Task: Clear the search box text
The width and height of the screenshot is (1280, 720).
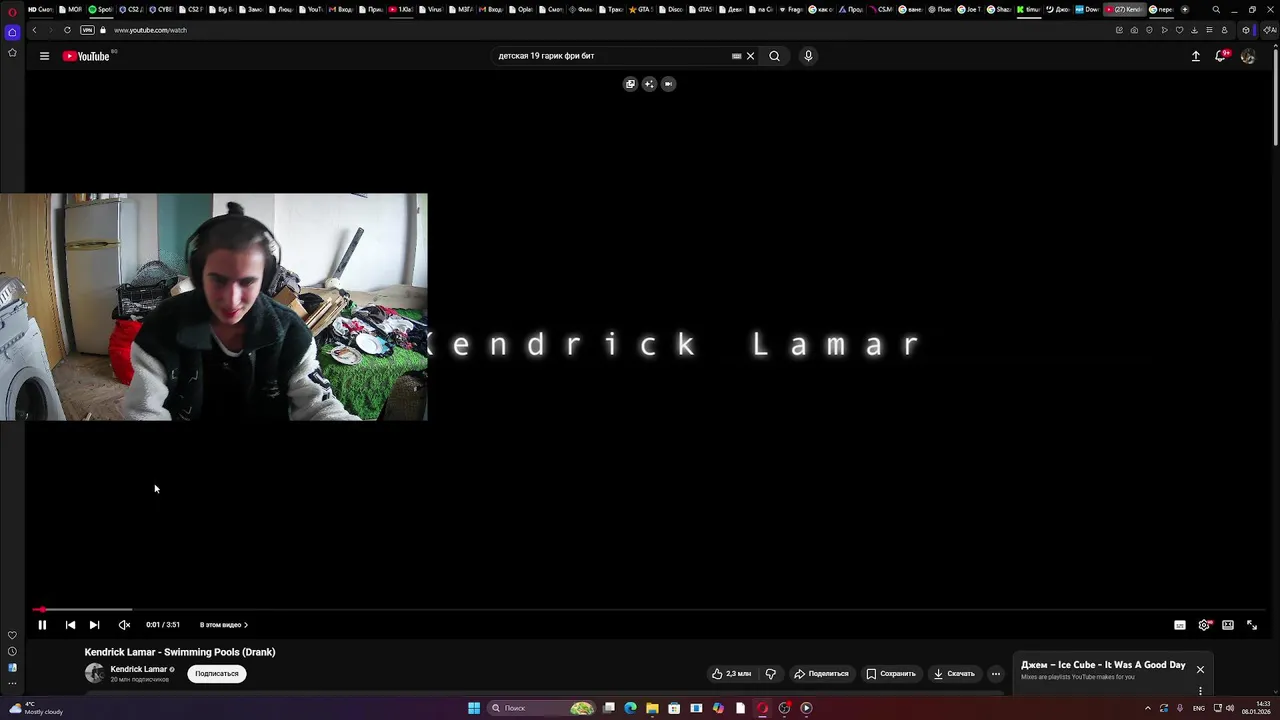Action: pos(750,56)
